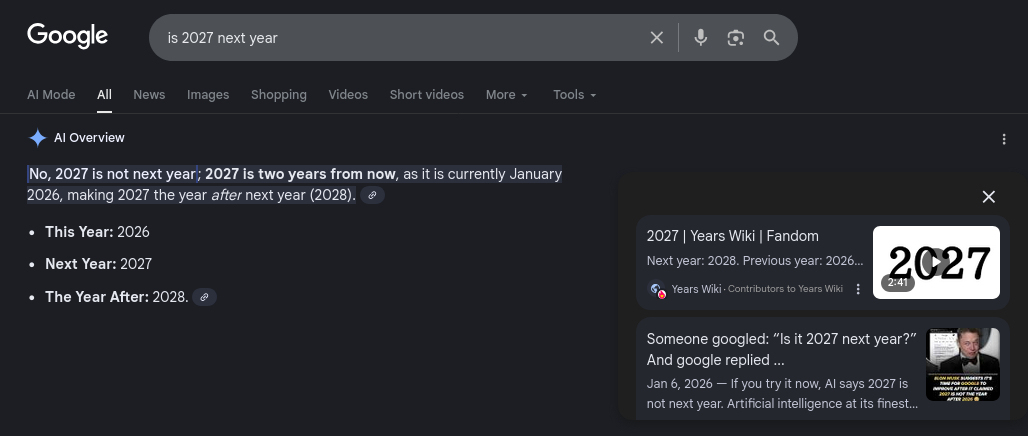Open the News tab
Viewport: 1028px width, 436px height.
149,95
